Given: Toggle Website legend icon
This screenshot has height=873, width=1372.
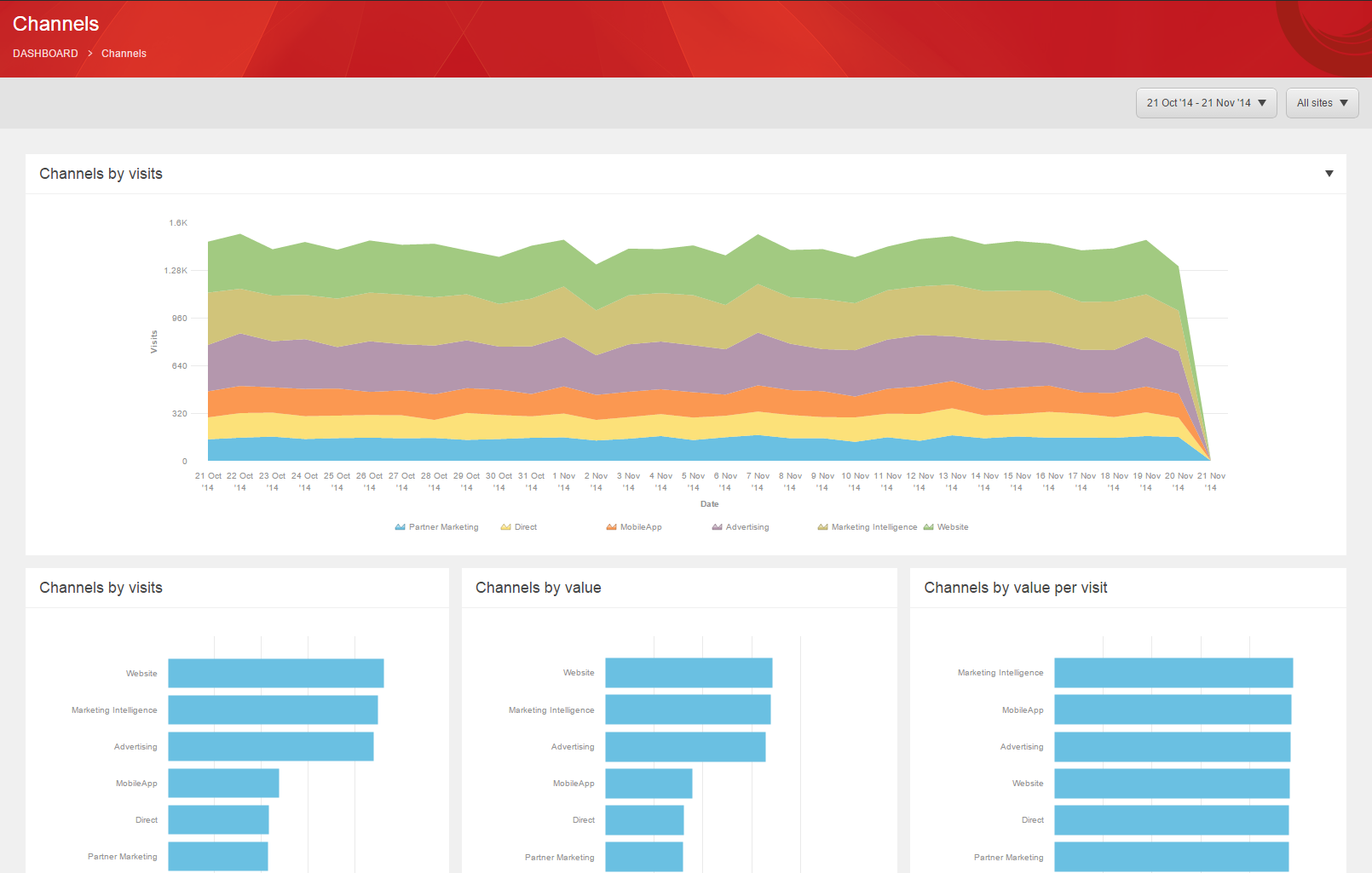Looking at the screenshot, I should [x=928, y=527].
